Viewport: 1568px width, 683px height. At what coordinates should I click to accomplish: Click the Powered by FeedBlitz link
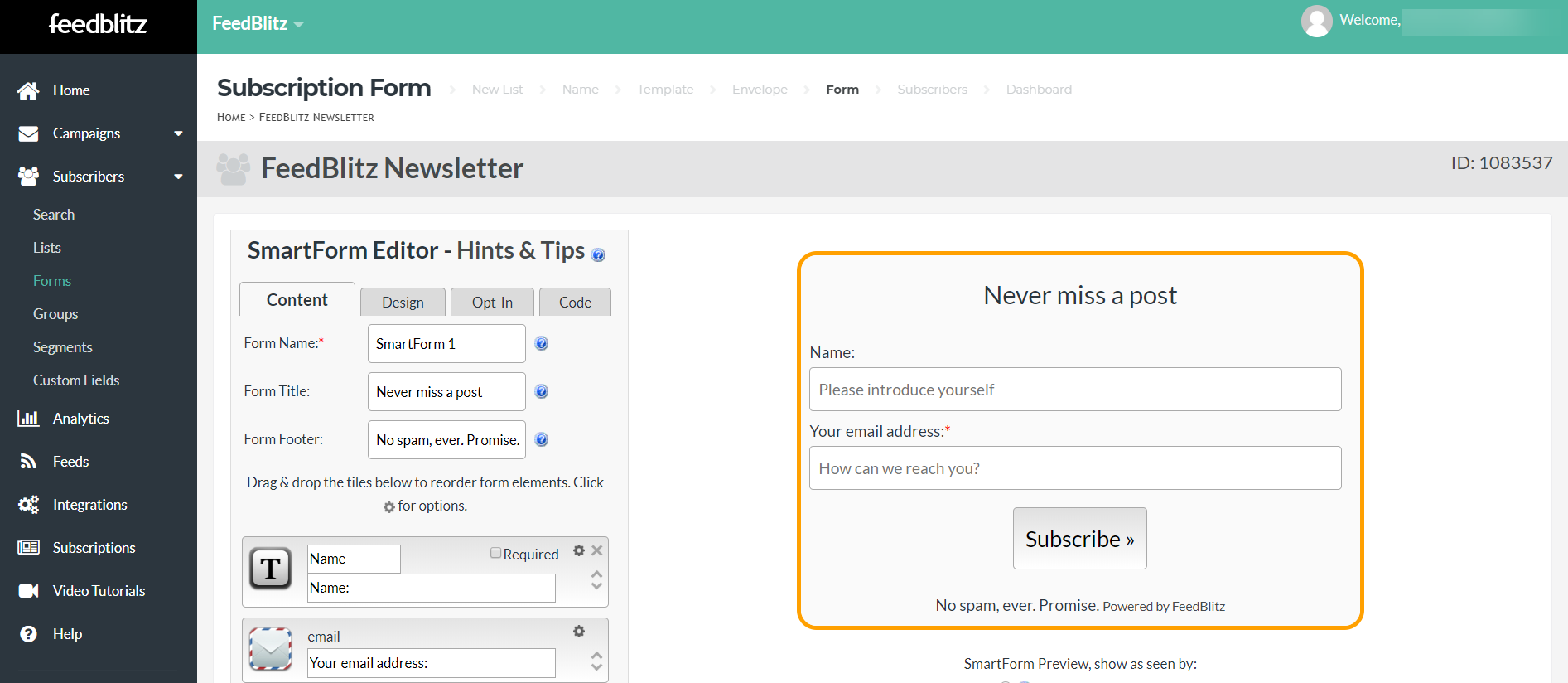click(1164, 607)
